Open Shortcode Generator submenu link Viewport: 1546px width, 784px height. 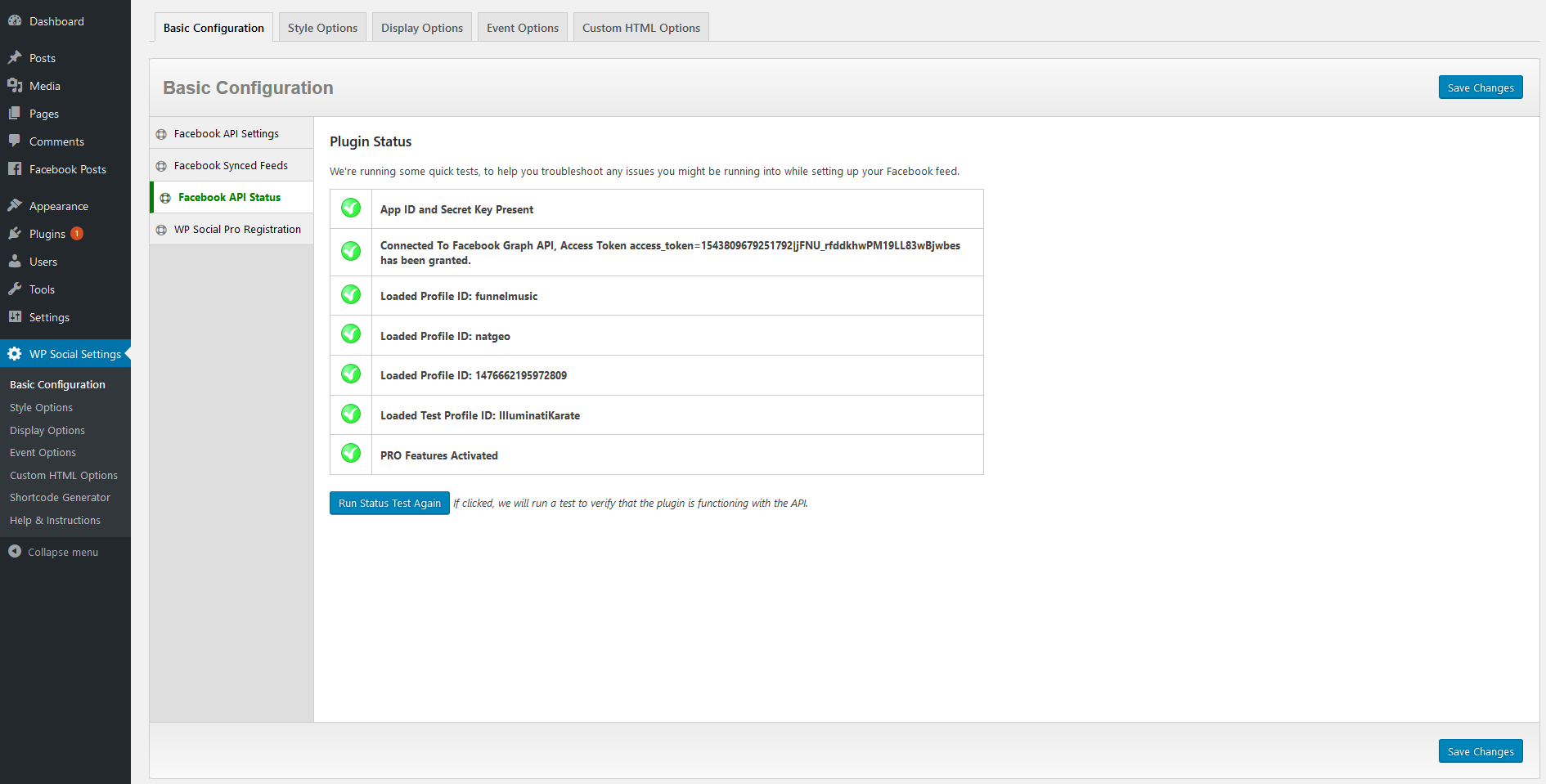(x=60, y=498)
